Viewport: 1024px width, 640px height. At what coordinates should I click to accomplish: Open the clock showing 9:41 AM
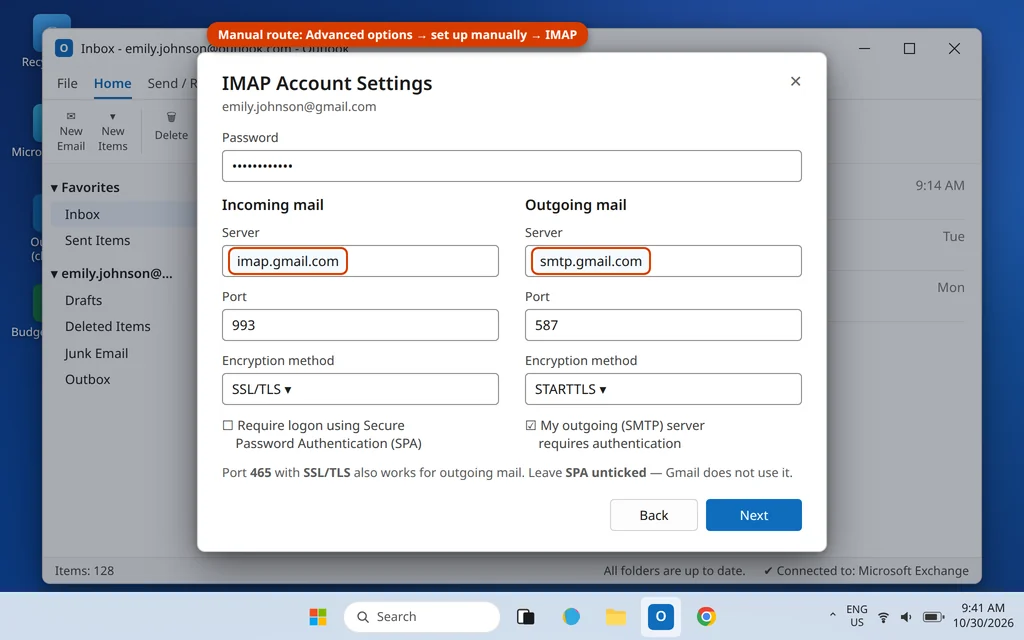point(983,616)
